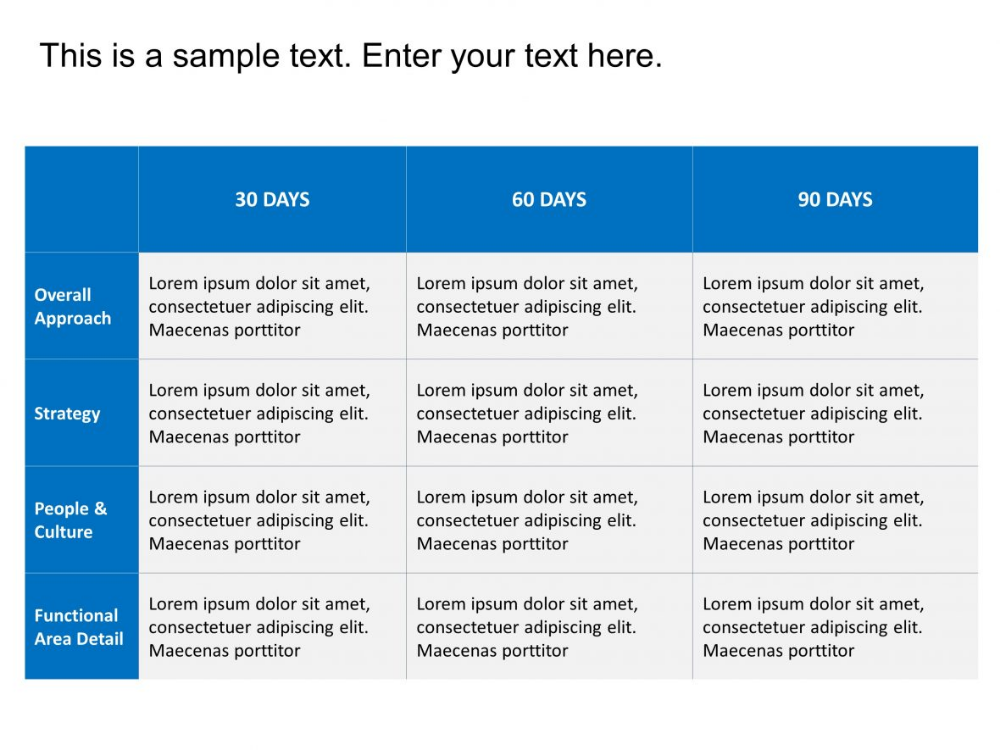This screenshot has height=750, width=1000.
Task: Click Strategy cell text under 60 DAYS
Action: [527, 414]
